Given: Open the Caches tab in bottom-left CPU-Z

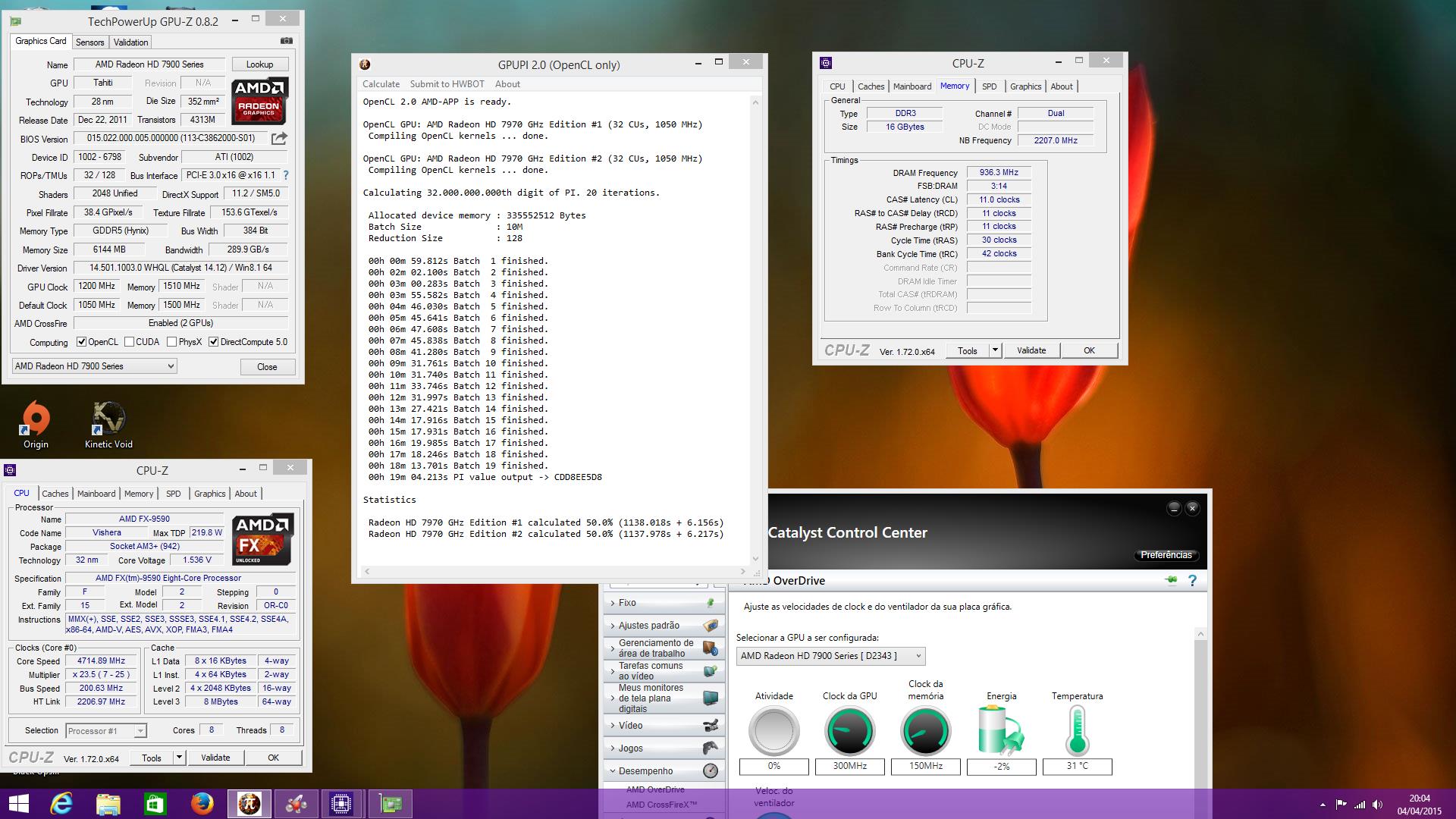Looking at the screenshot, I should point(55,494).
